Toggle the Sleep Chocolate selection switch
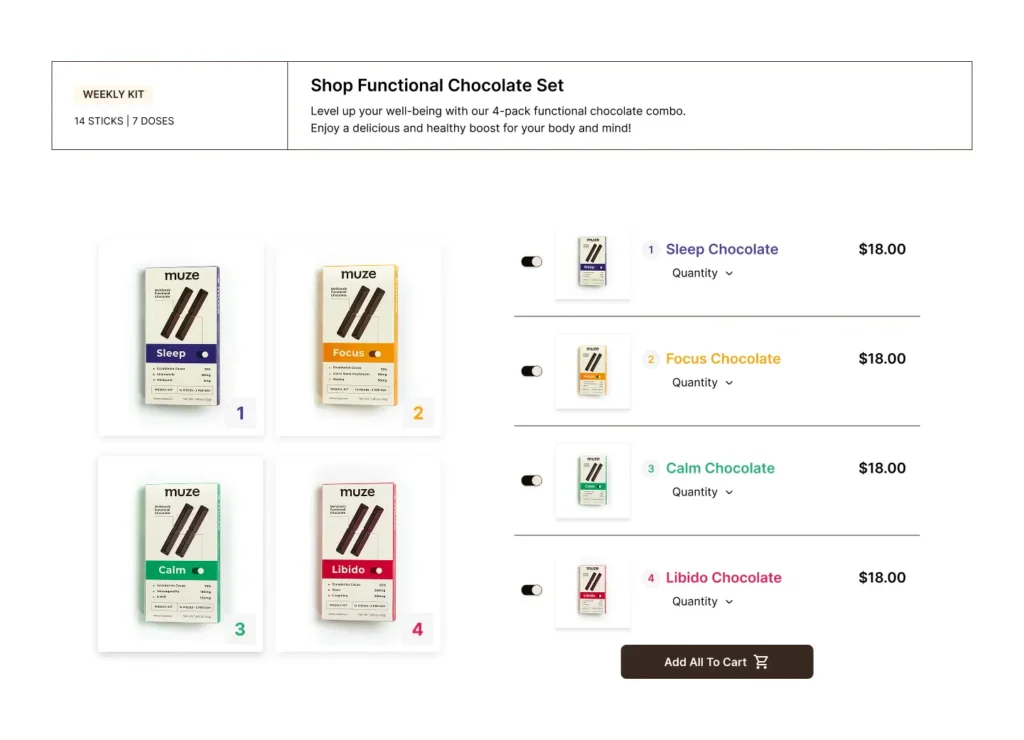1024x740 pixels. pos(531,262)
